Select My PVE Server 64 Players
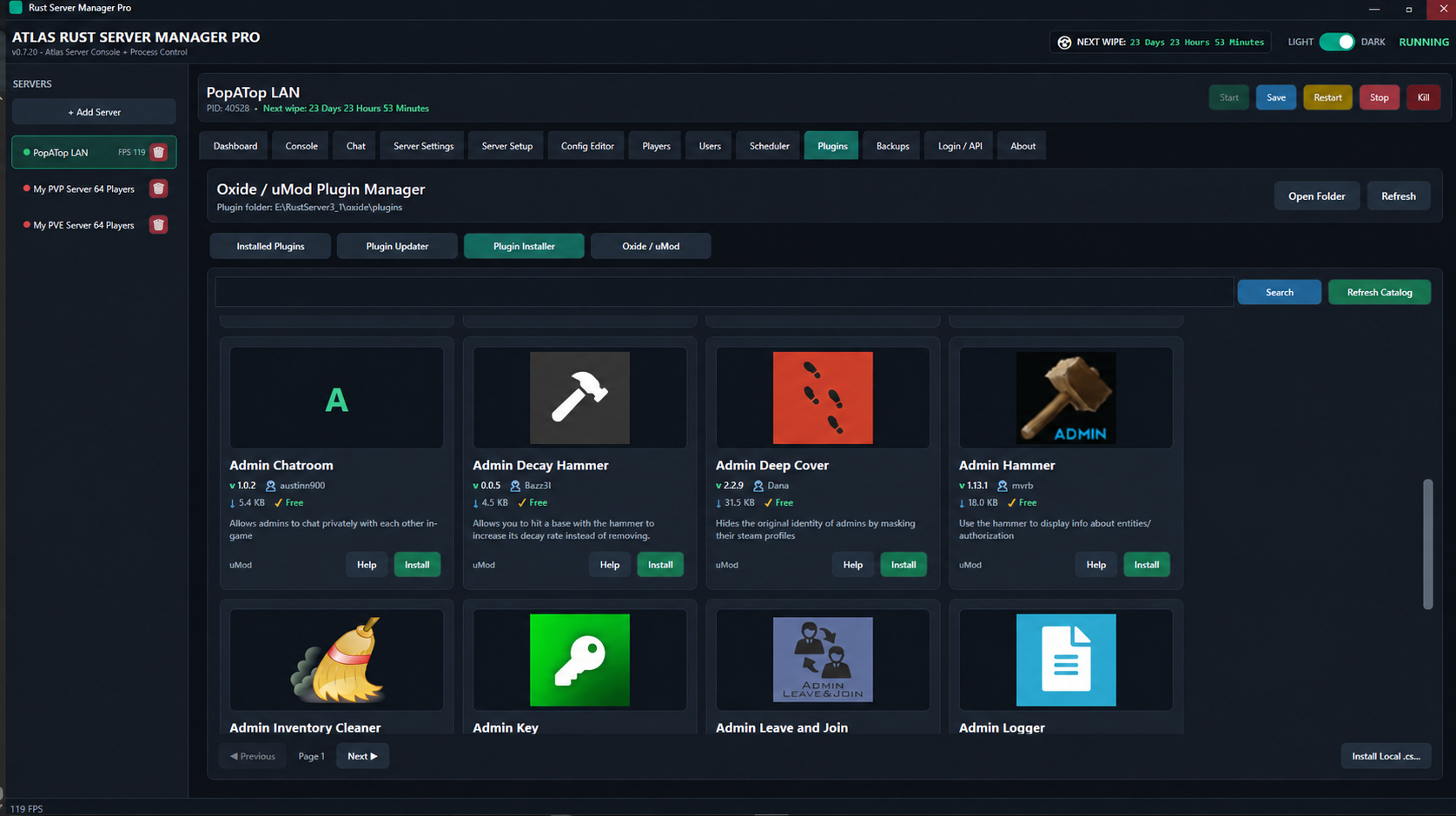 [x=83, y=225]
